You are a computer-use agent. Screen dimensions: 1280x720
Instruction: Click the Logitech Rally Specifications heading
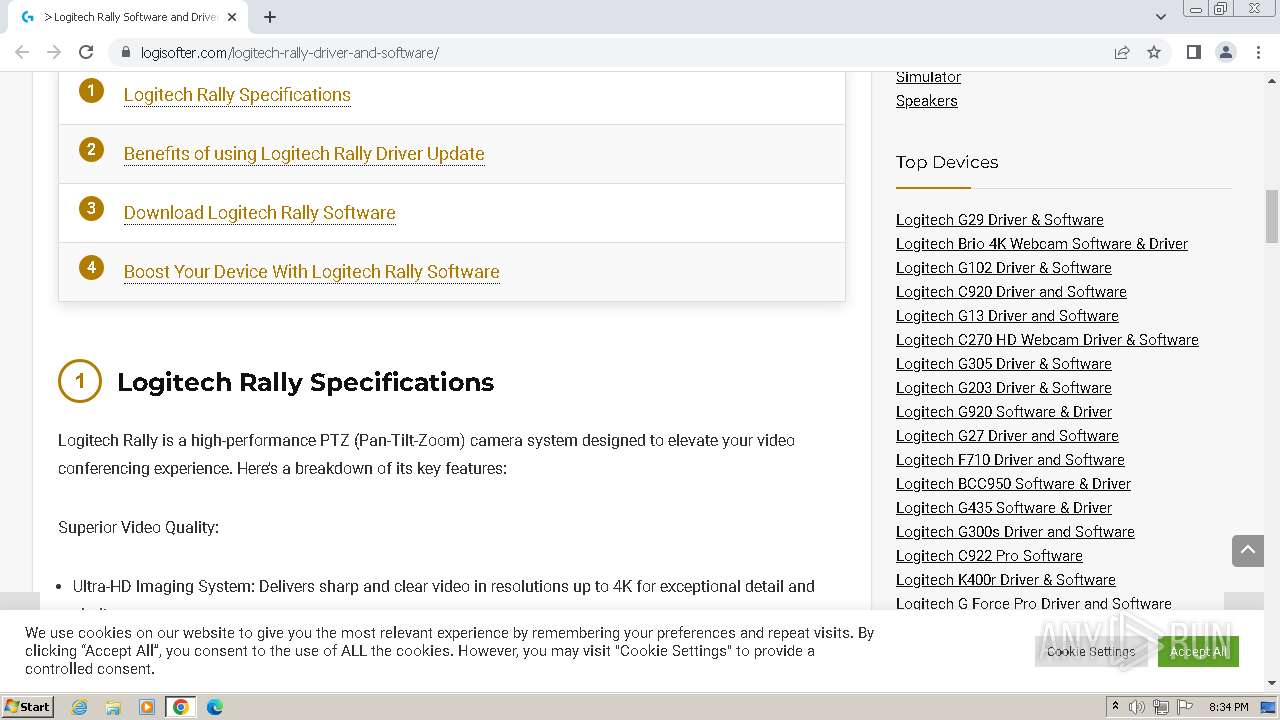click(305, 382)
